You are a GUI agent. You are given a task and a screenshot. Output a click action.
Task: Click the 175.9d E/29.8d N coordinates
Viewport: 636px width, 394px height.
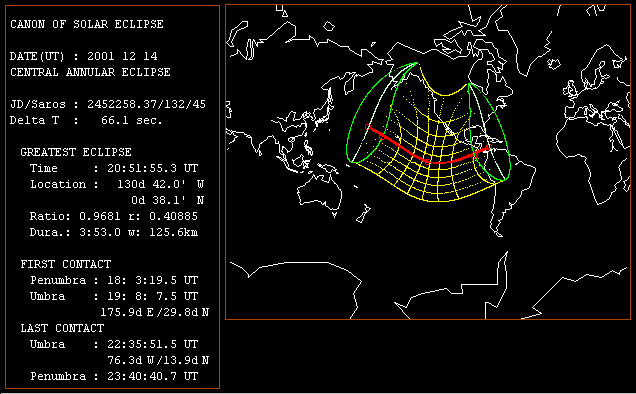click(x=155, y=312)
